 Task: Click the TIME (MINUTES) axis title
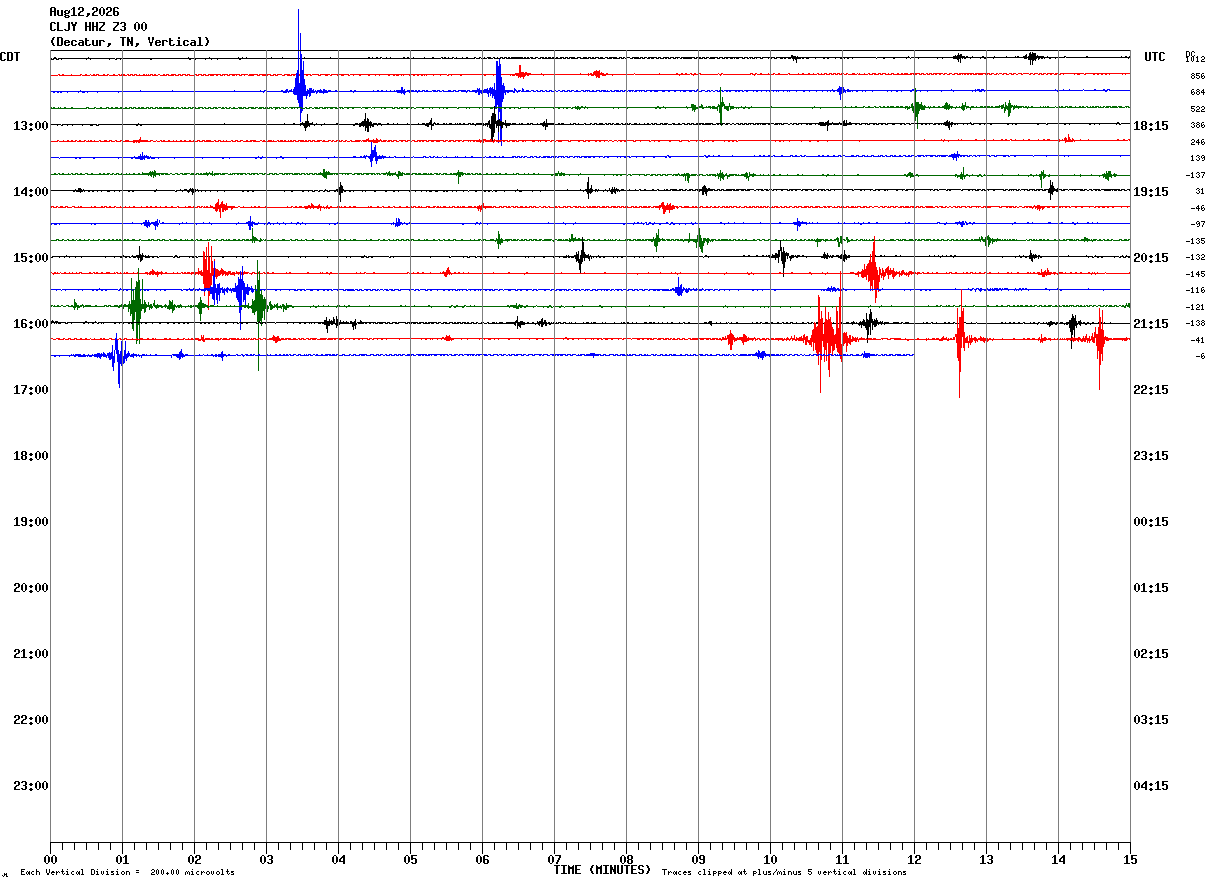pyautogui.click(x=602, y=870)
